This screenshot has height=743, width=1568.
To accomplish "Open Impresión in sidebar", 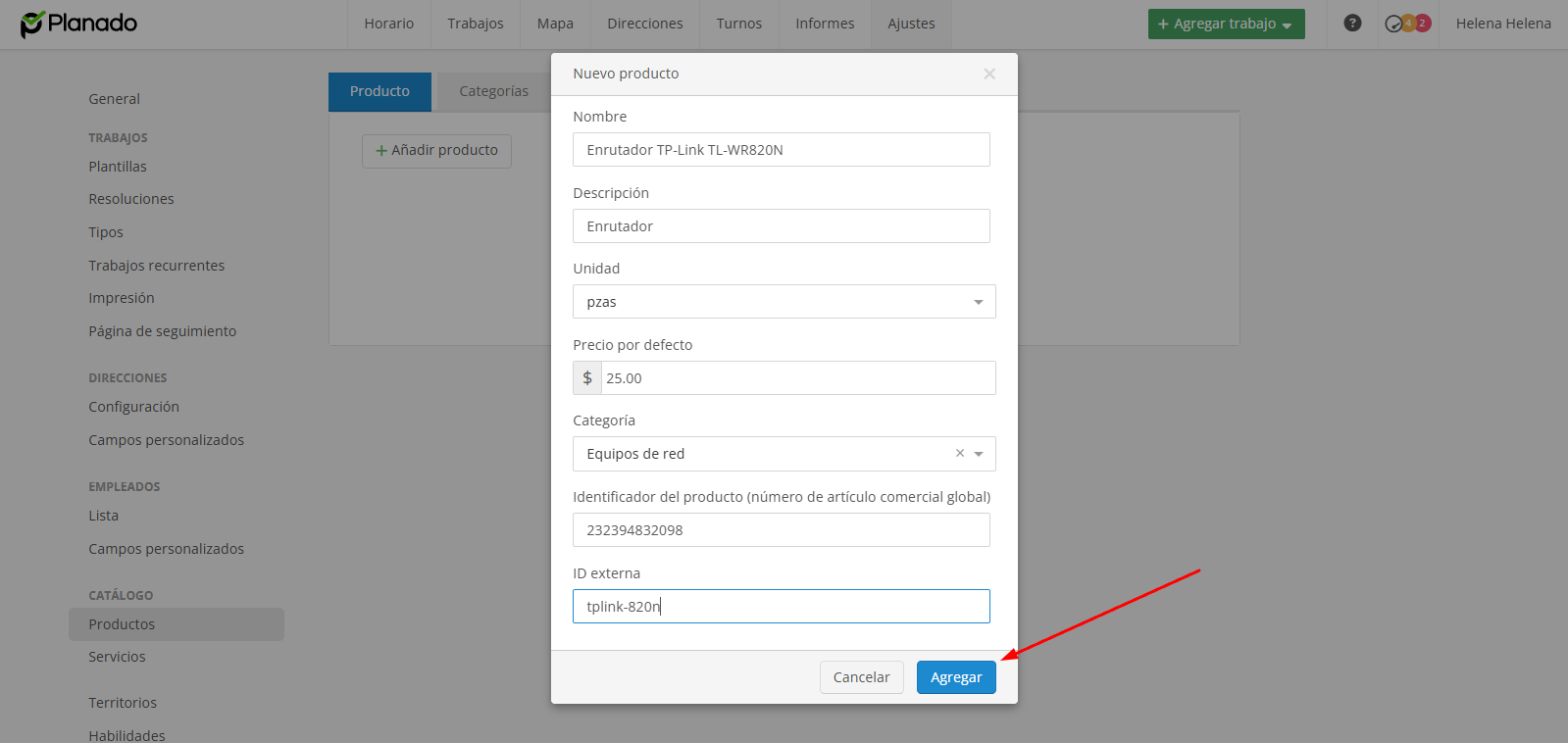I will pyautogui.click(x=122, y=298).
